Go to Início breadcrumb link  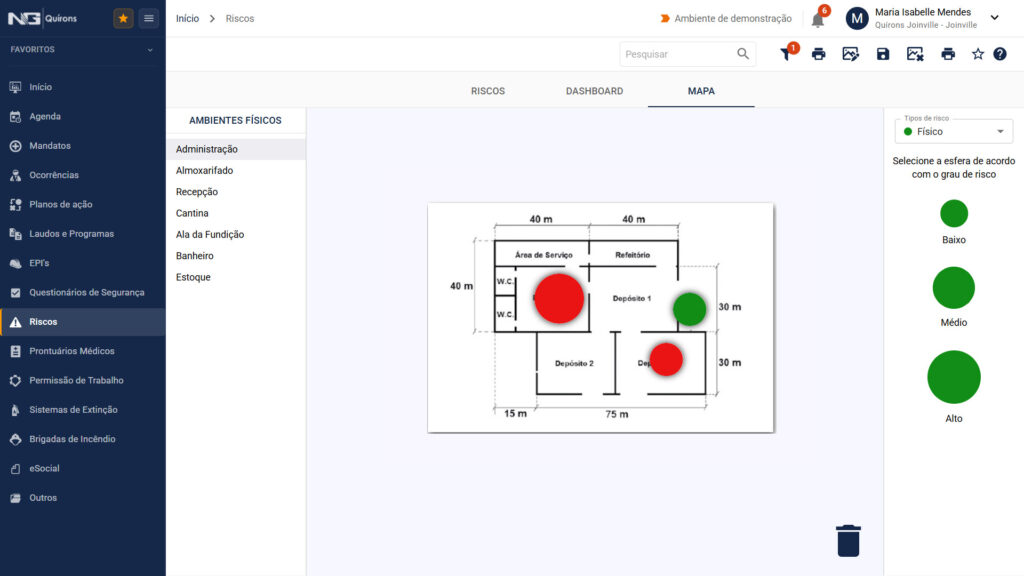tap(187, 18)
